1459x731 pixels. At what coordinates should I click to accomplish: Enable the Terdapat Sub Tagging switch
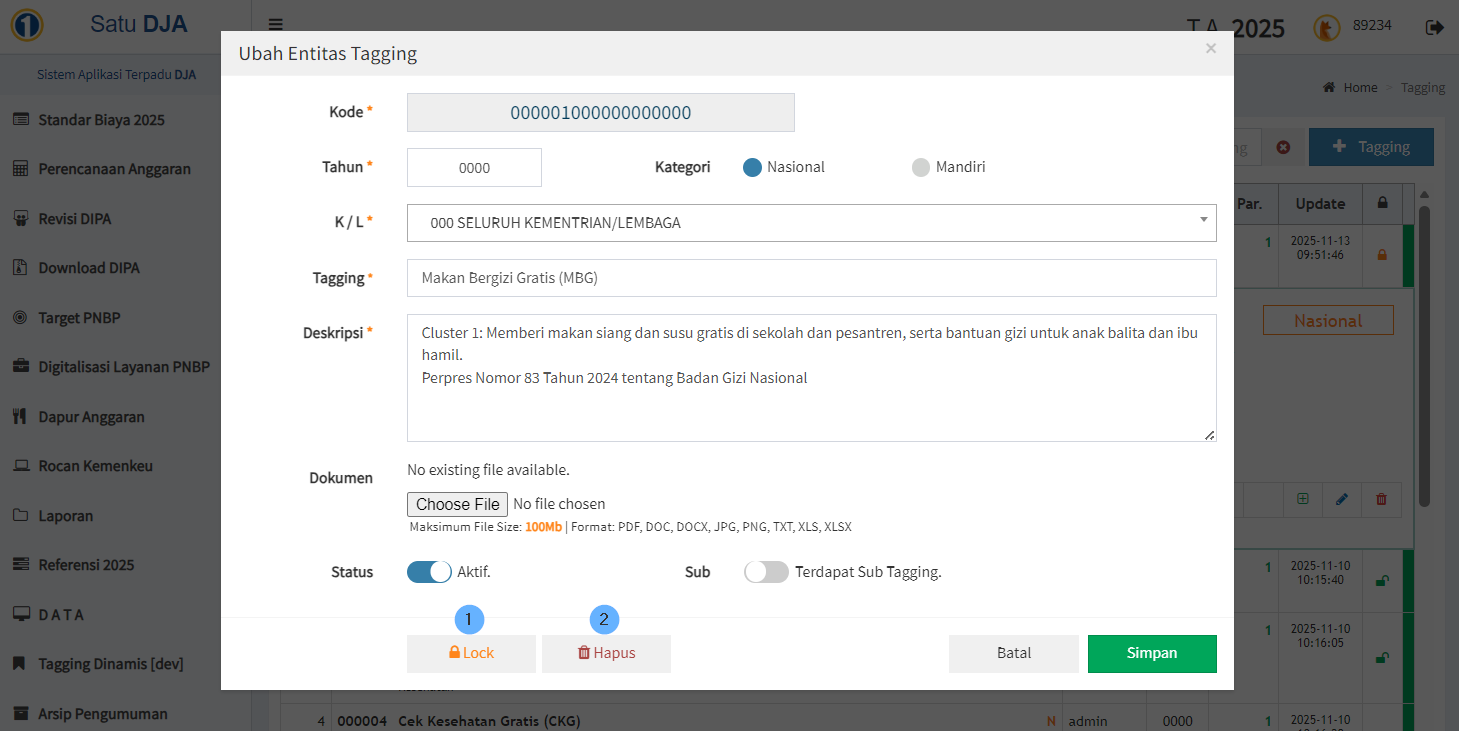(x=766, y=572)
